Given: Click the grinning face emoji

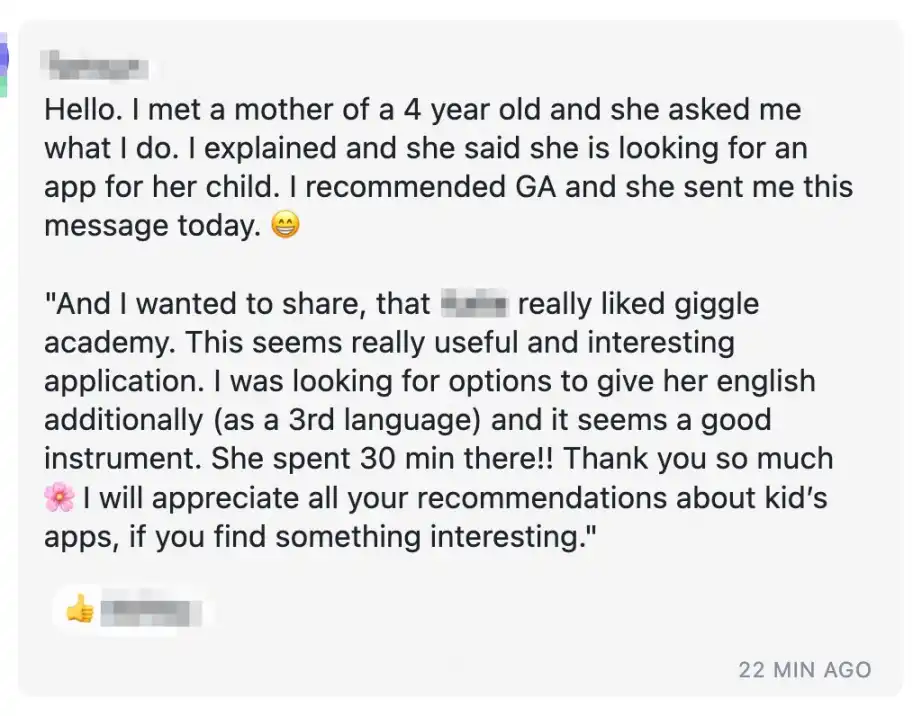Looking at the screenshot, I should click(x=285, y=227).
